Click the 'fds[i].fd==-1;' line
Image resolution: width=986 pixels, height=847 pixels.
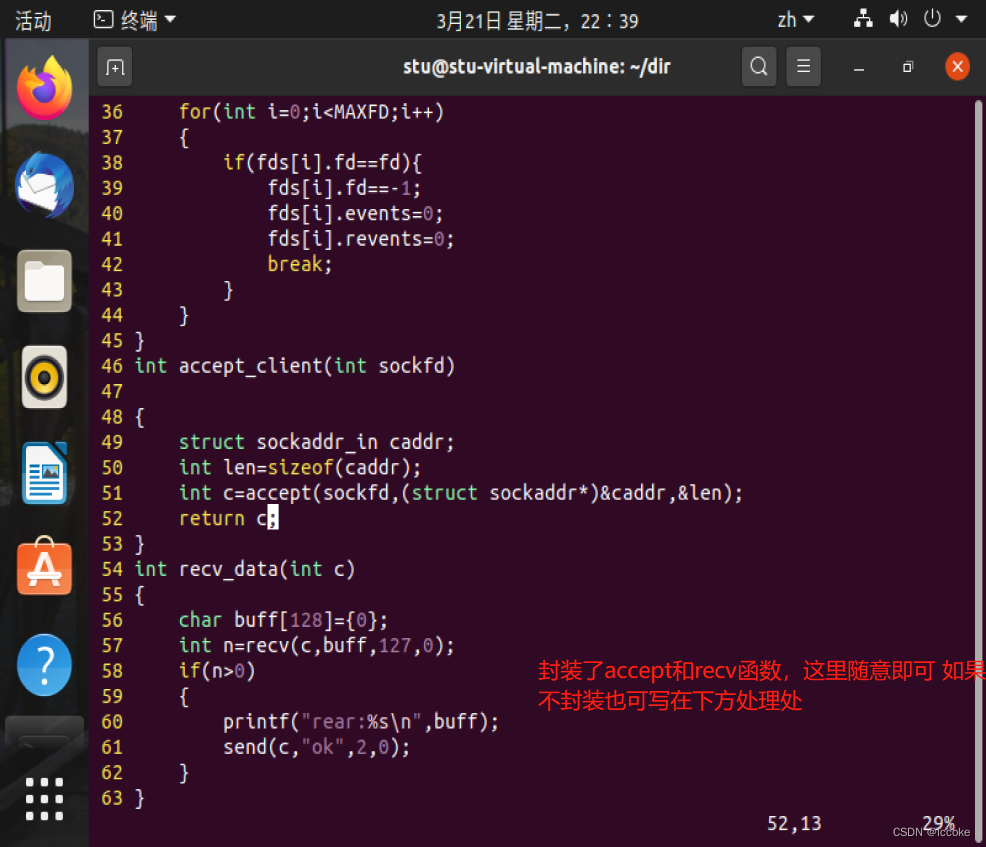pyautogui.click(x=344, y=188)
